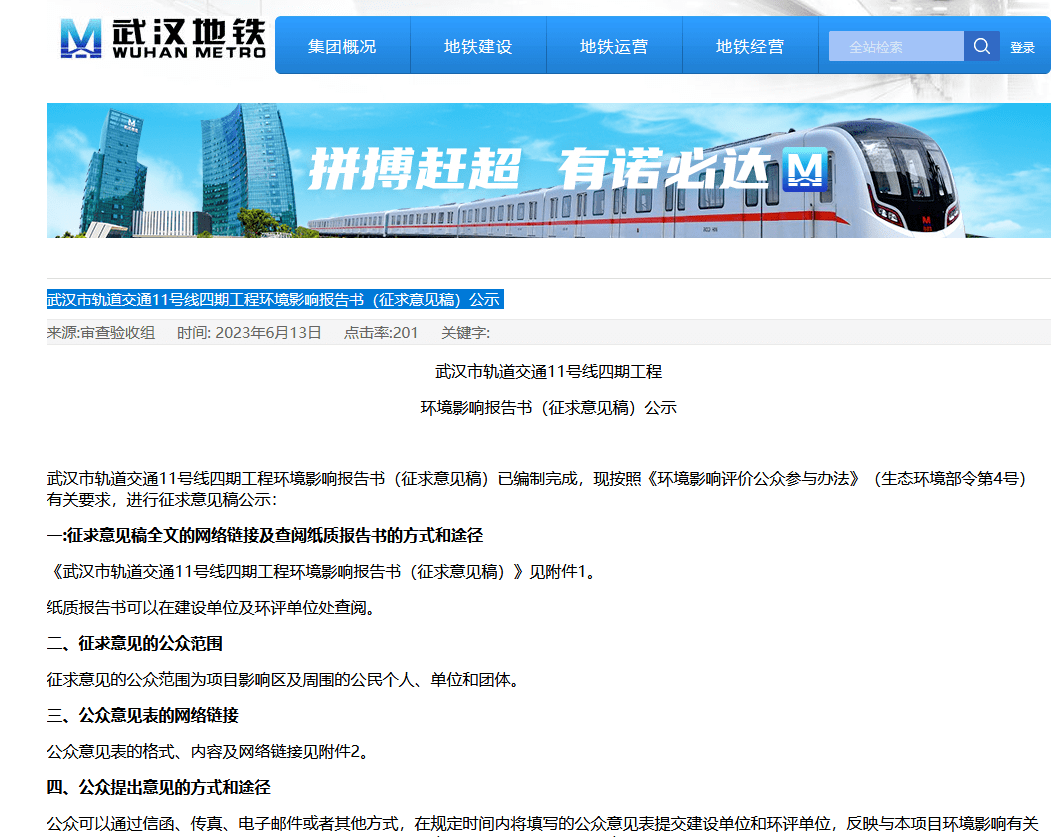Expand the 地铁运营 navigation dropdown
Screen dimensions: 1063x837
[x=614, y=46]
